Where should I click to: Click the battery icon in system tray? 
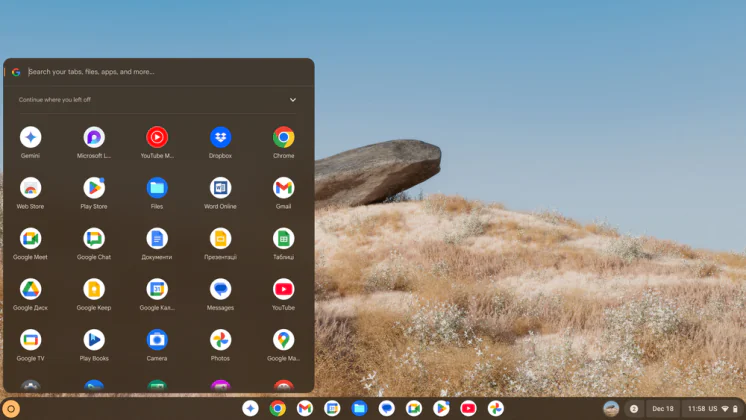tap(735, 409)
